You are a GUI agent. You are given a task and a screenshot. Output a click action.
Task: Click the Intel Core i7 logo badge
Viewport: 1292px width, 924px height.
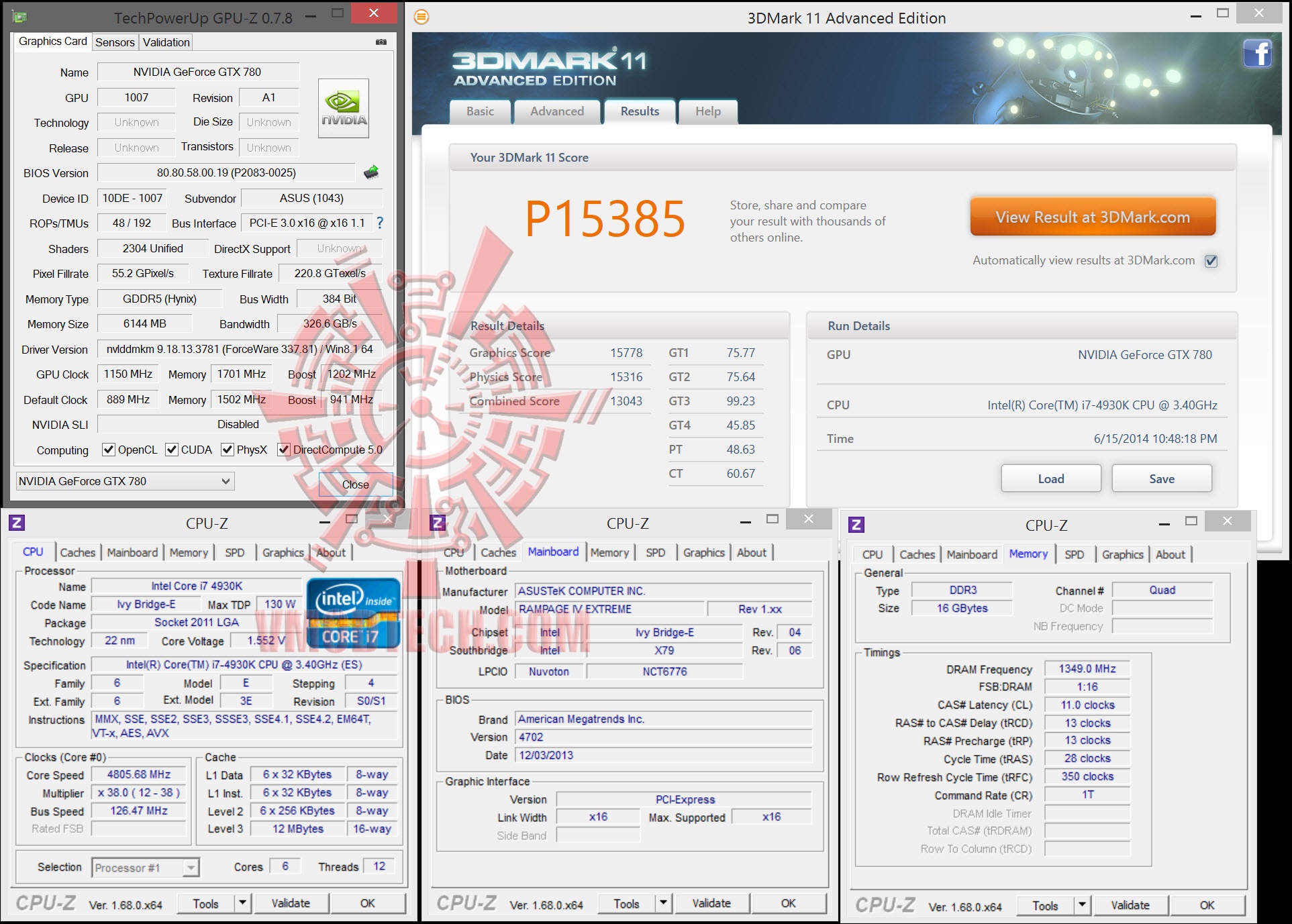353,613
